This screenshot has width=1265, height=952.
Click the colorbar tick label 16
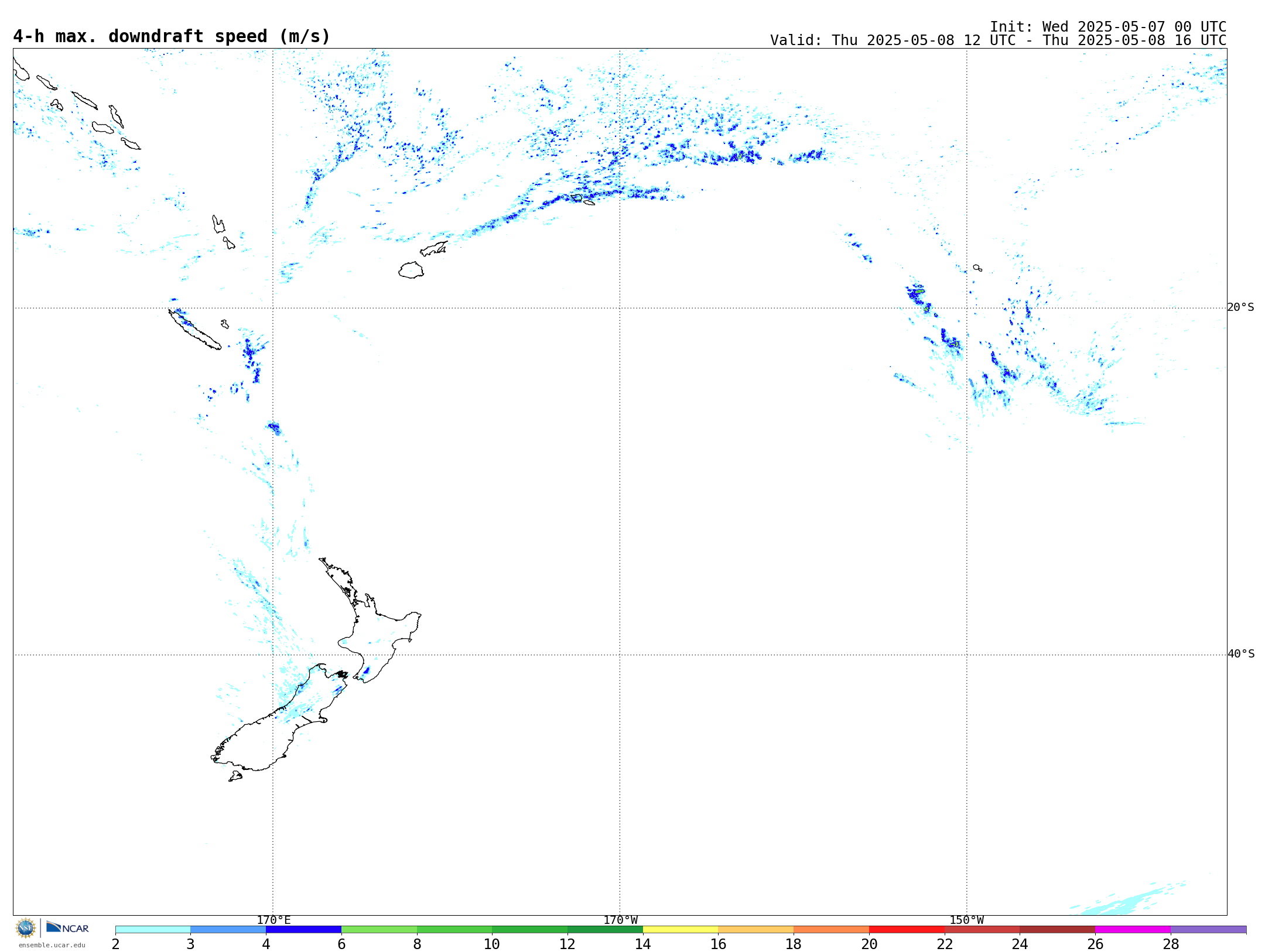pos(719,944)
